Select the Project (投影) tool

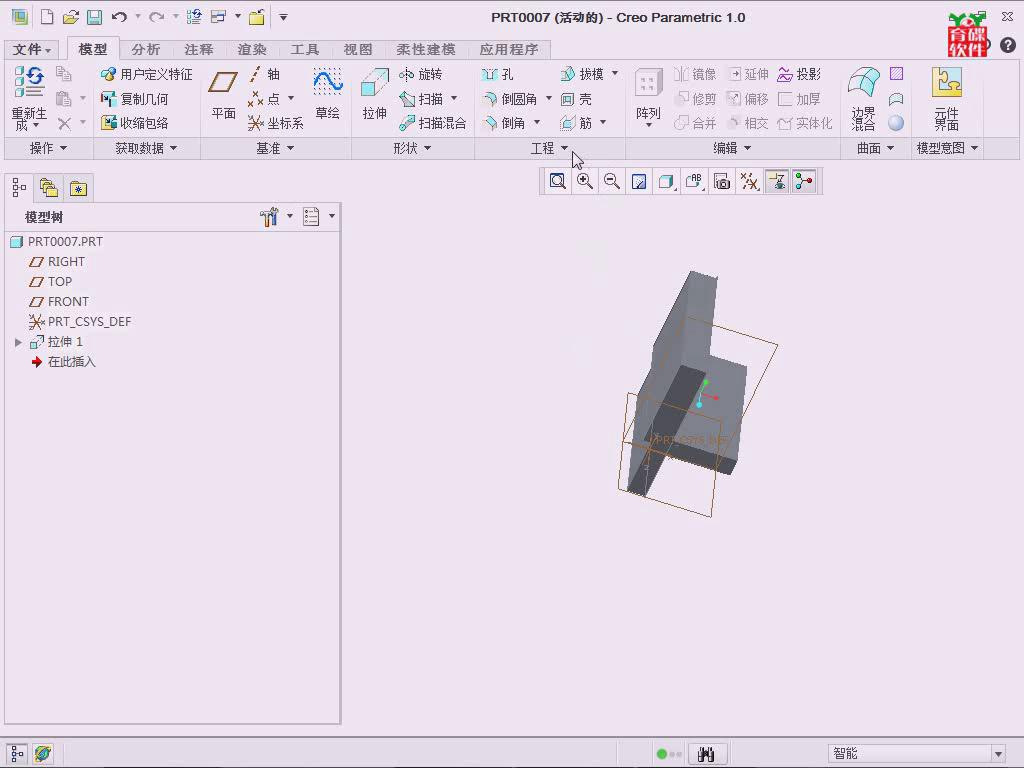[x=799, y=74]
